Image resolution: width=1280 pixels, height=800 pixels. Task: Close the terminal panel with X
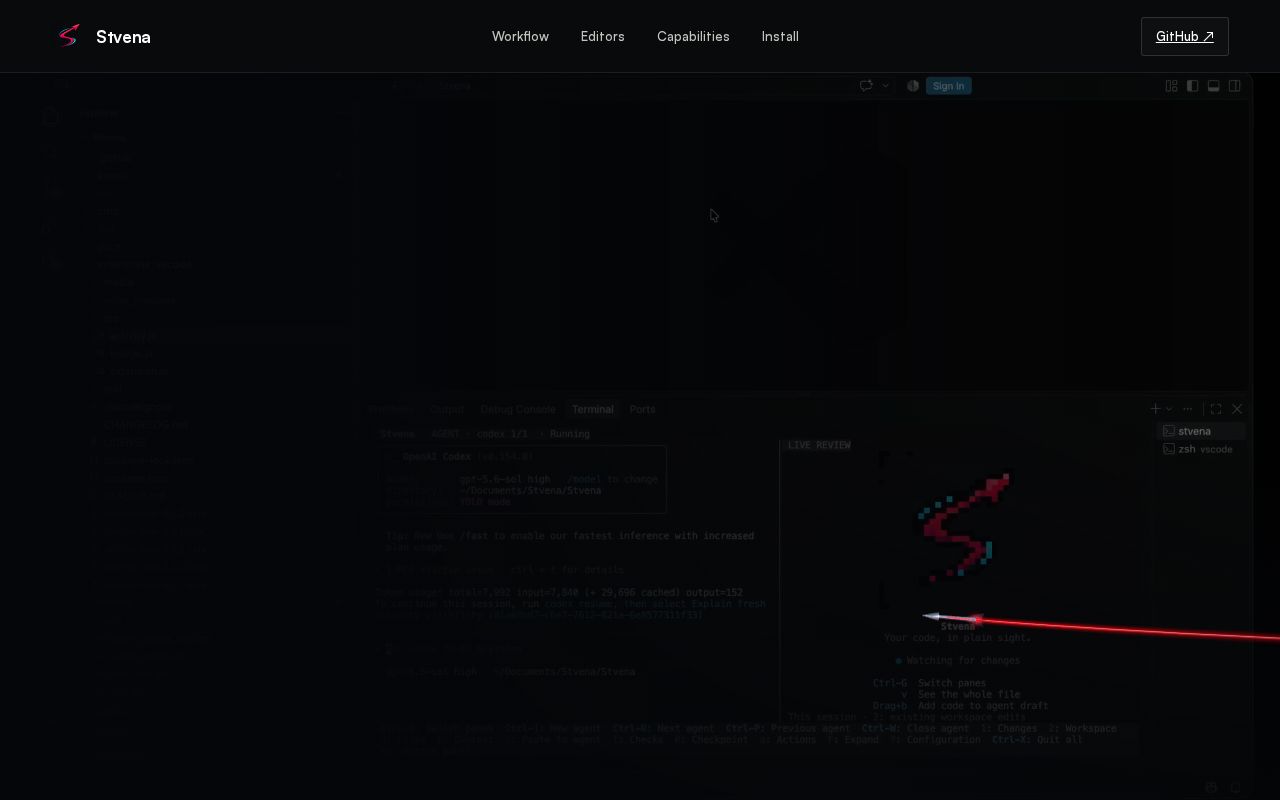click(x=1237, y=409)
